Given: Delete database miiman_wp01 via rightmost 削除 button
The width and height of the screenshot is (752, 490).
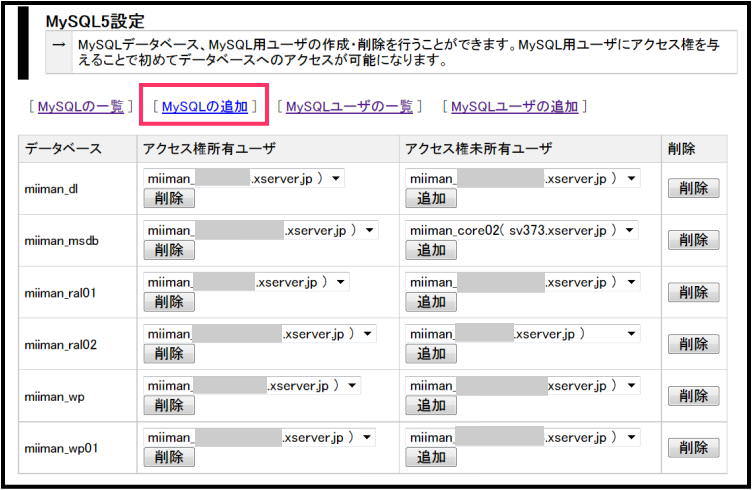Looking at the screenshot, I should pyautogui.click(x=693, y=448).
